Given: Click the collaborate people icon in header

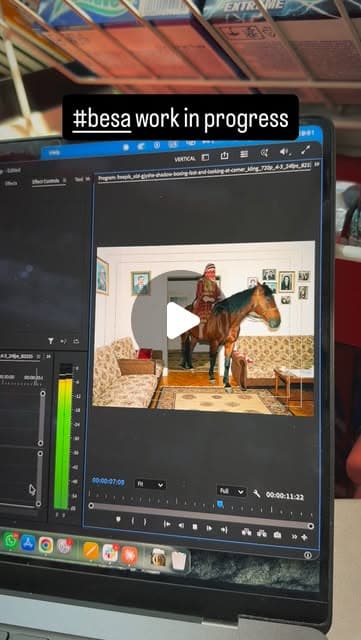Looking at the screenshot, I should click(x=264, y=153).
